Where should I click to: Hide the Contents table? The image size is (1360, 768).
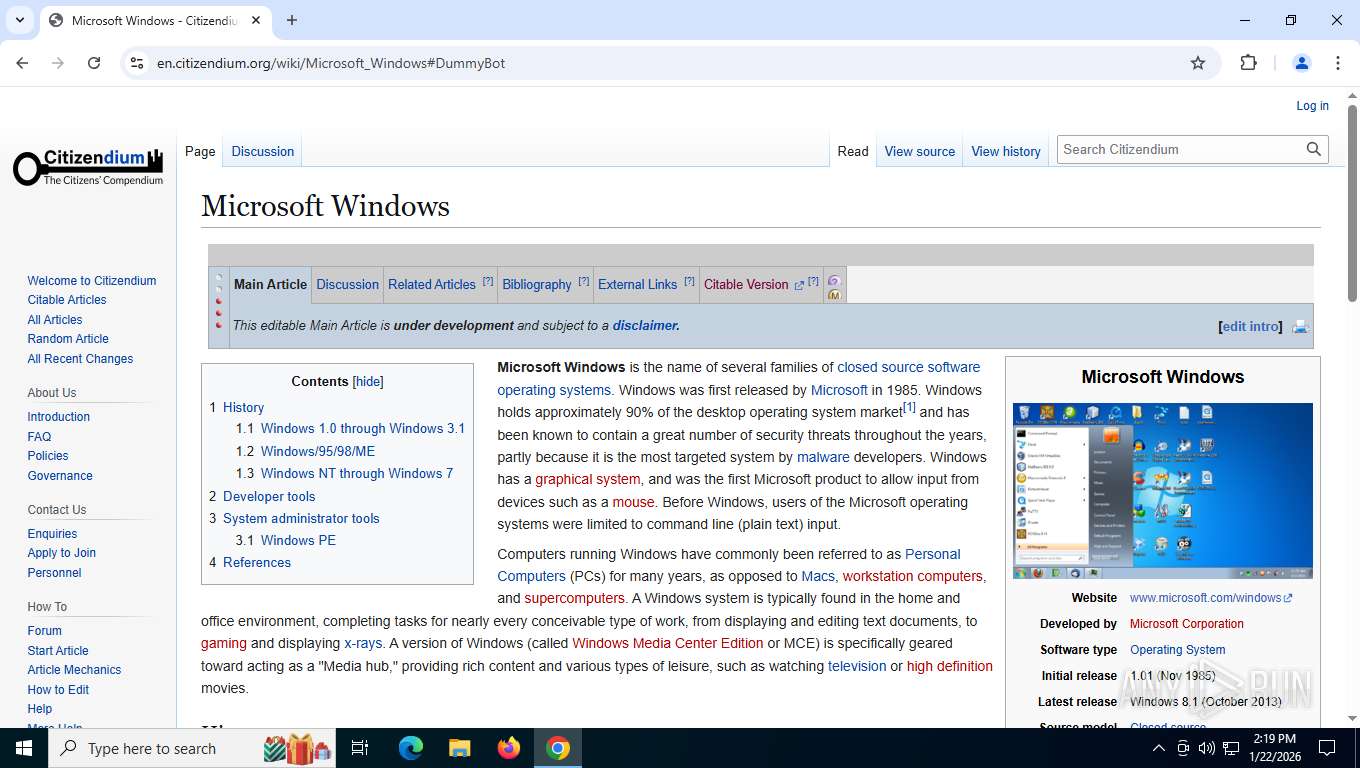tap(368, 381)
